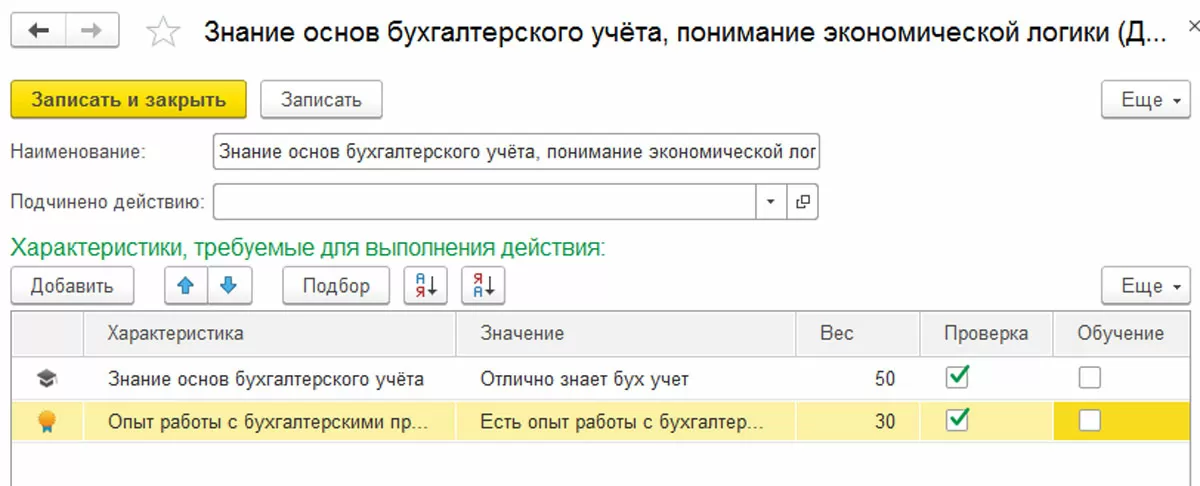Image resolution: width=1200 pixels, height=486 pixels.
Task: Move selected row up with blue arrow
Action: (185, 286)
